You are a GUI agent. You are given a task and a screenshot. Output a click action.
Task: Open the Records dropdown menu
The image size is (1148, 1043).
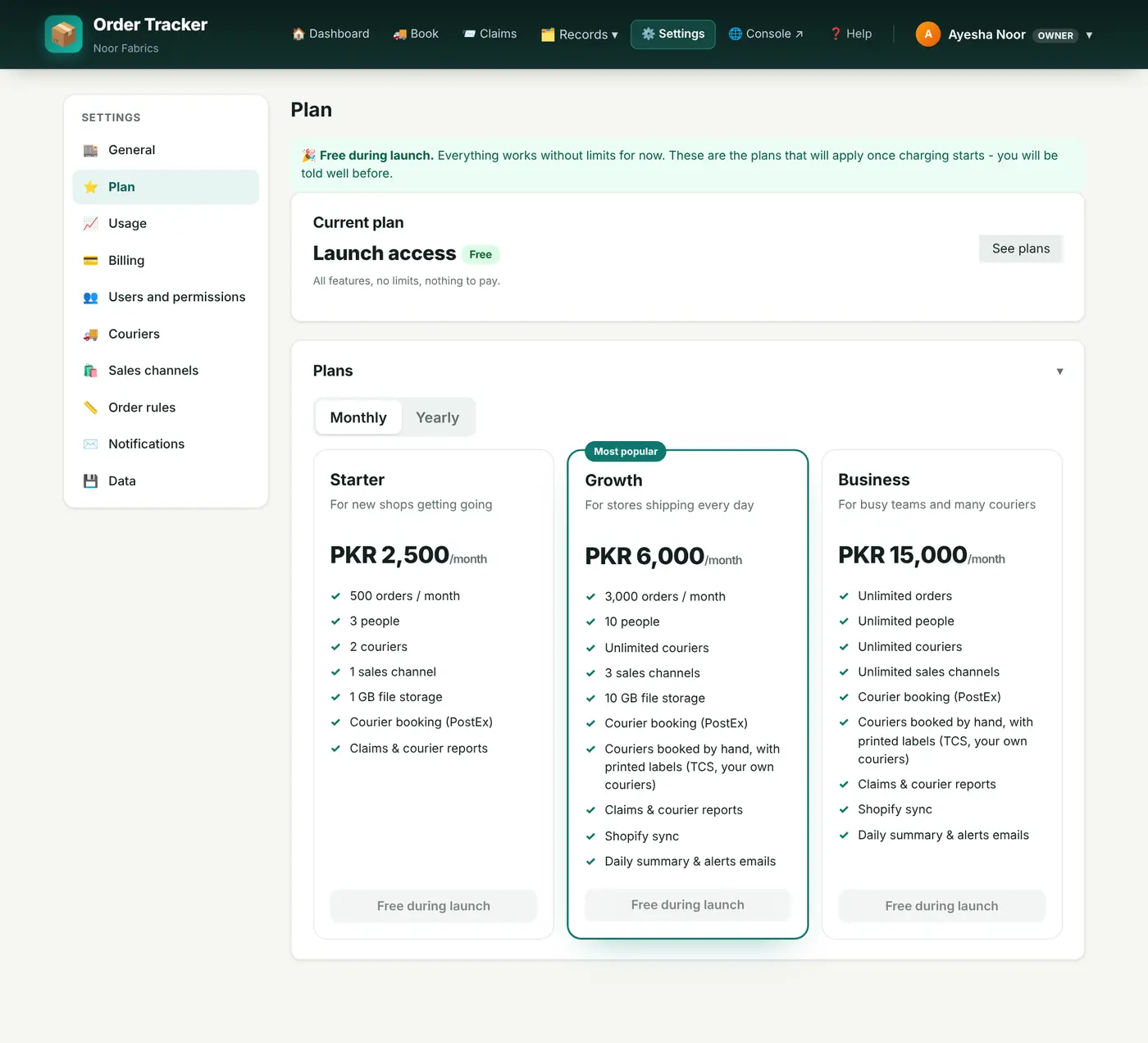[580, 34]
